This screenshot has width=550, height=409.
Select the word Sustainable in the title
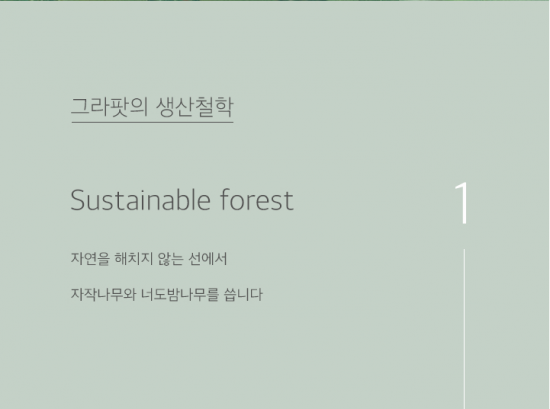(x=140, y=200)
